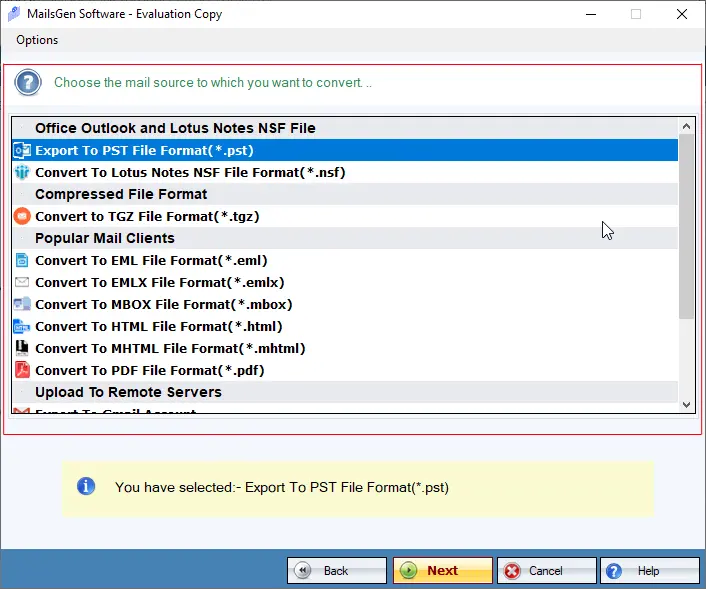
Task: Click the Lotus Notes NSF icon
Action: coord(22,172)
